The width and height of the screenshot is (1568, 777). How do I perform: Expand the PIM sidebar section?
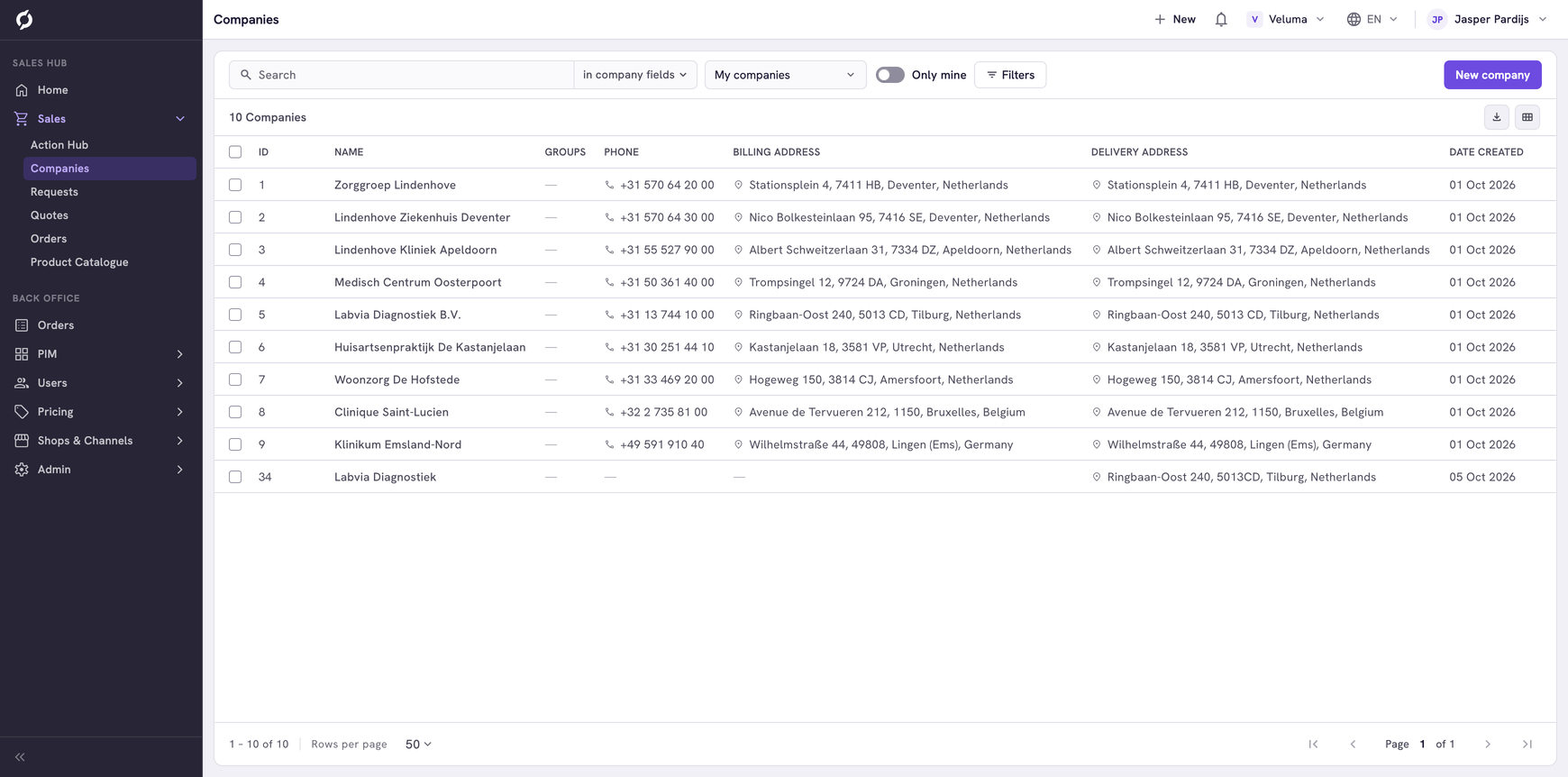pyautogui.click(x=101, y=354)
